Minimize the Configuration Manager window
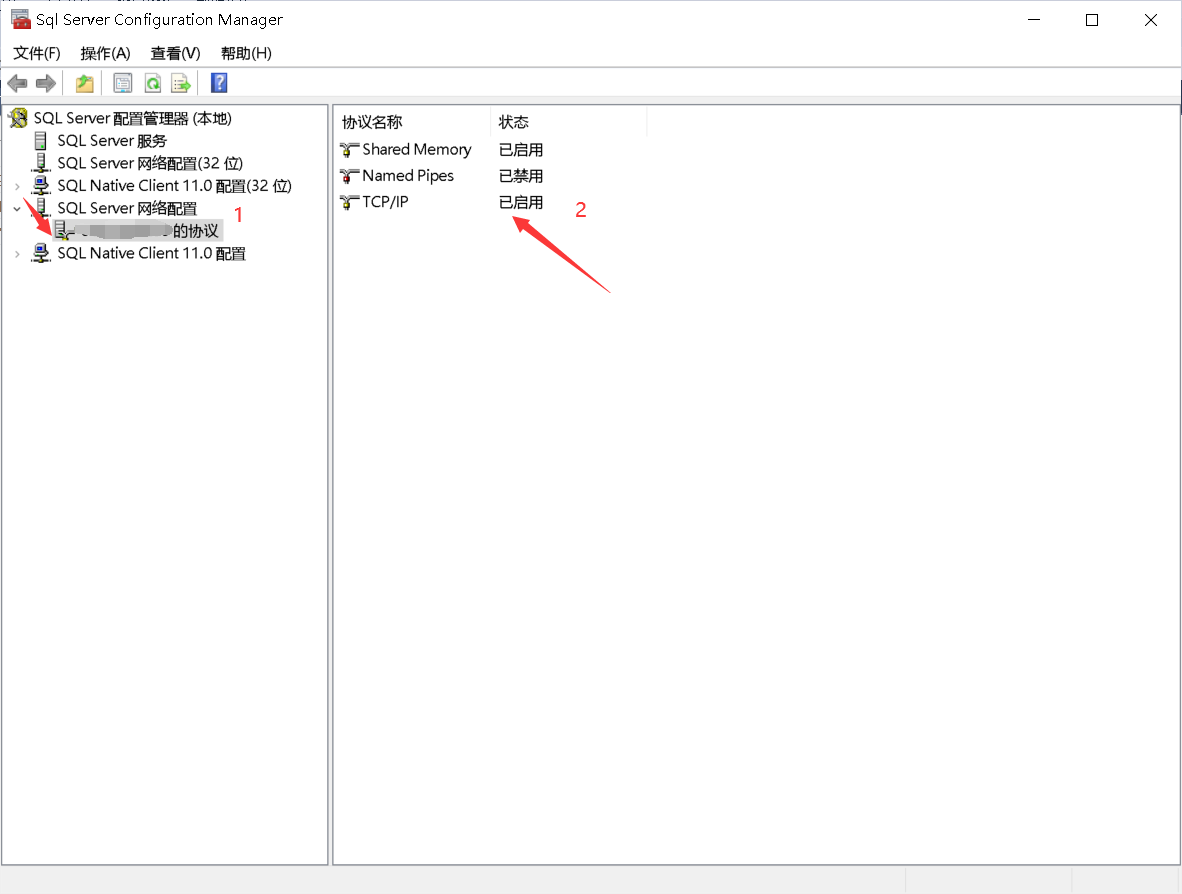Viewport: 1182px width, 894px height. point(1034,20)
